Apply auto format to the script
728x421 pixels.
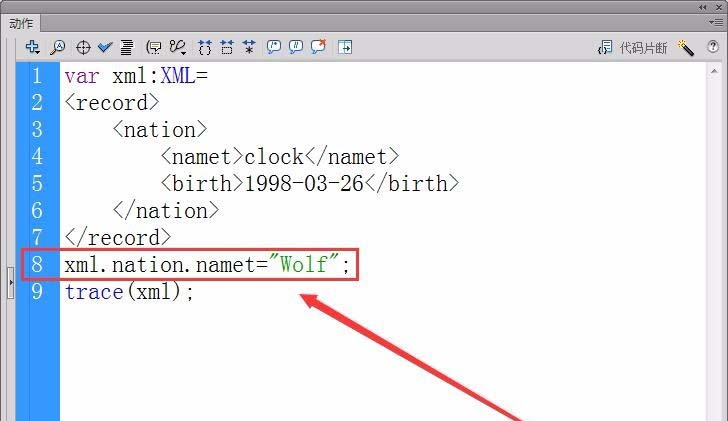(x=127, y=47)
